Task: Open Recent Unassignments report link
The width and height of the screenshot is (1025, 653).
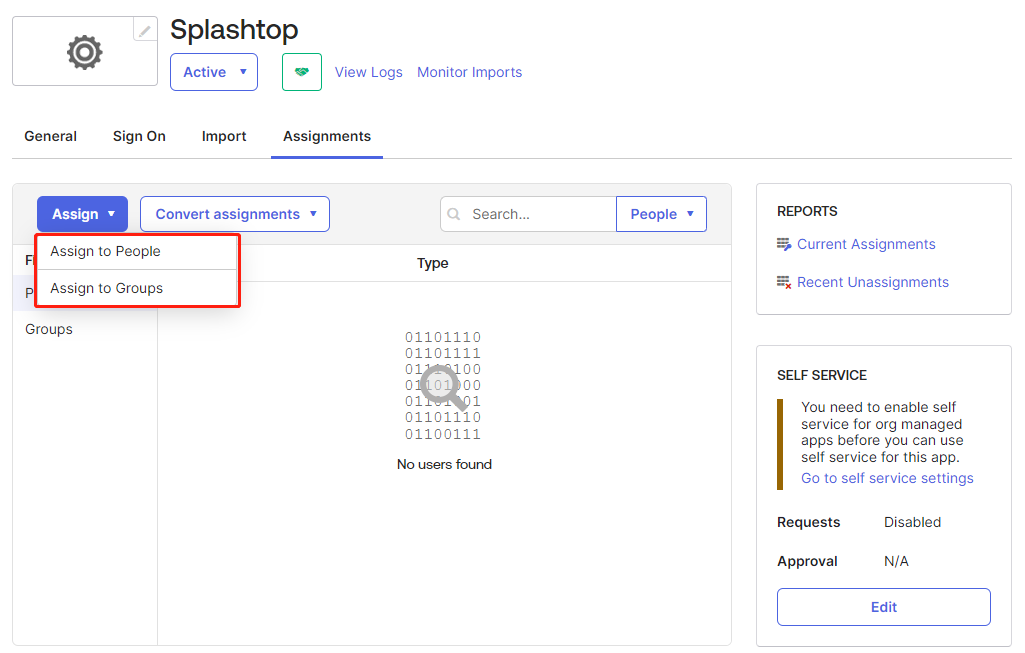Action: [x=873, y=282]
